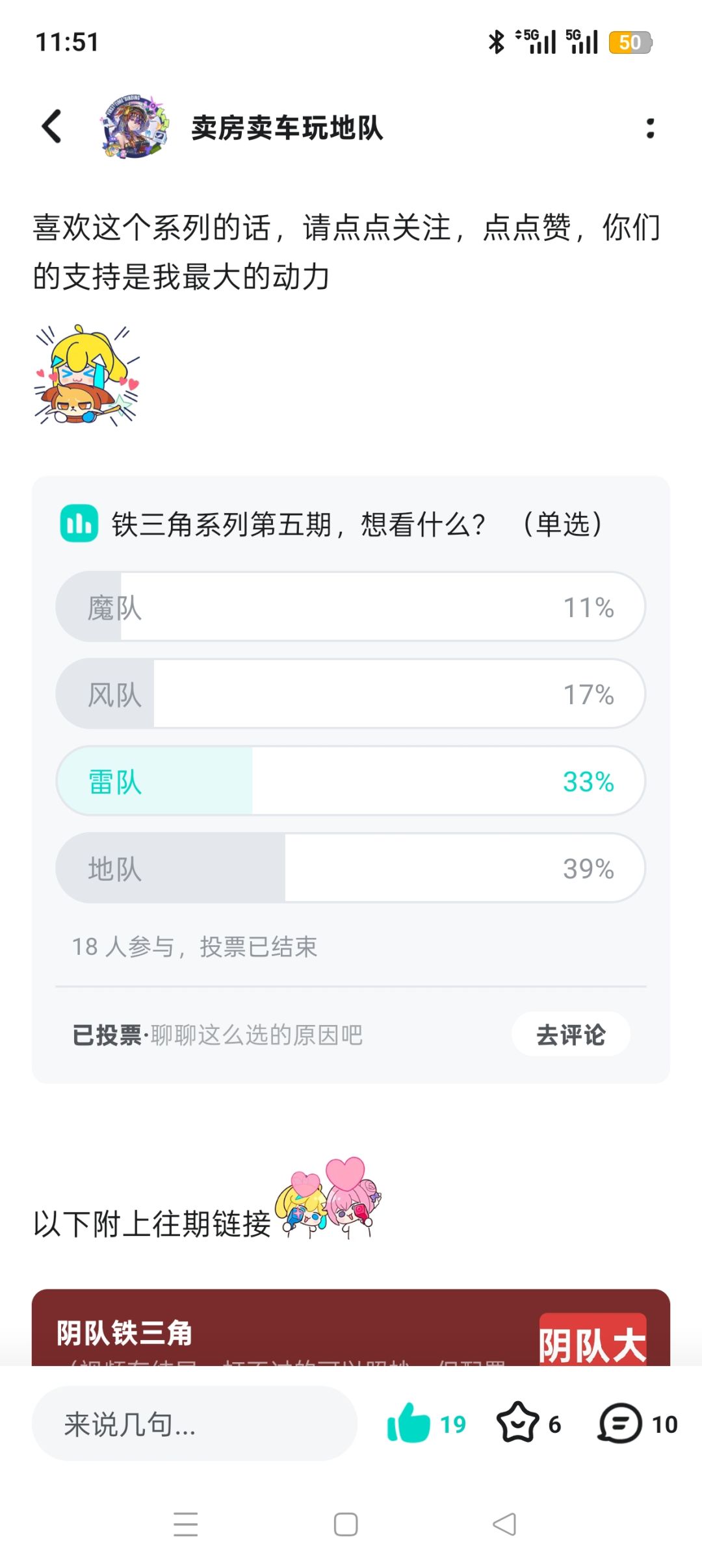702x1568 pixels.
Task: Open the 卖房卖车玩地队 profile avatar
Action: (135, 127)
